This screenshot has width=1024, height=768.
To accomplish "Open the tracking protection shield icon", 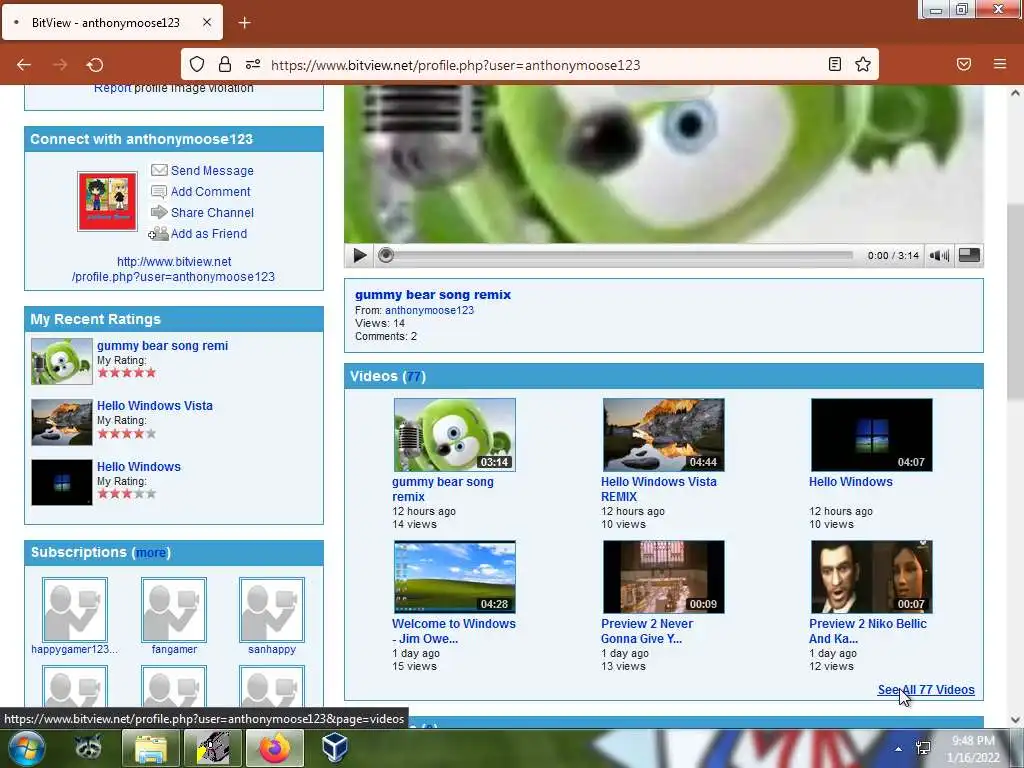I will coord(197,64).
